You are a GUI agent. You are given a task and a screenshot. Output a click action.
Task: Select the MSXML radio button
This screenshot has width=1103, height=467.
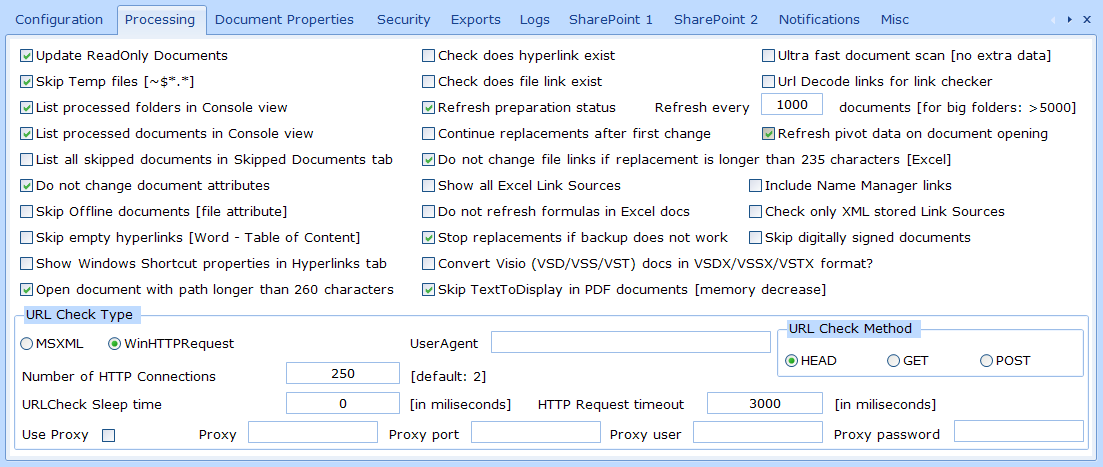tap(27, 344)
